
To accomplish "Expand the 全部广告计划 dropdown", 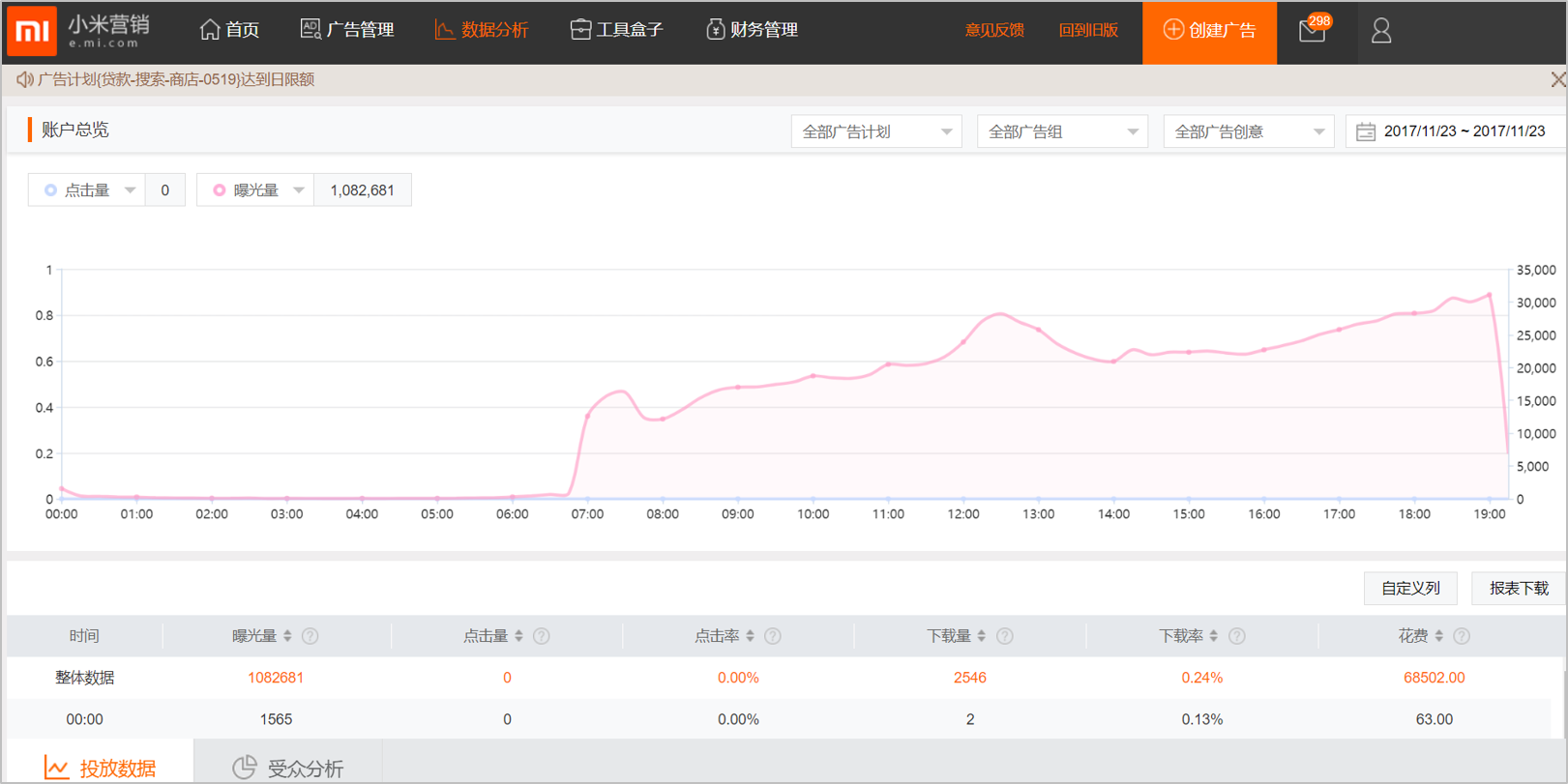I will (x=875, y=131).
